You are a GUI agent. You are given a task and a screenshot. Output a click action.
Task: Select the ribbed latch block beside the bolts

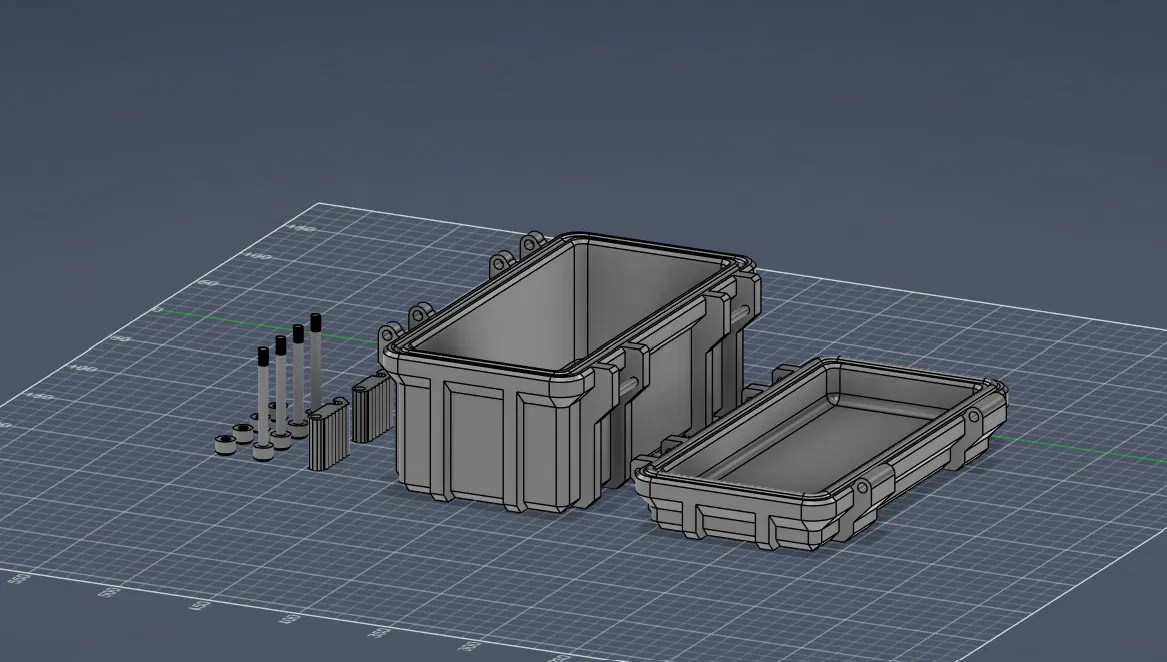328,434
